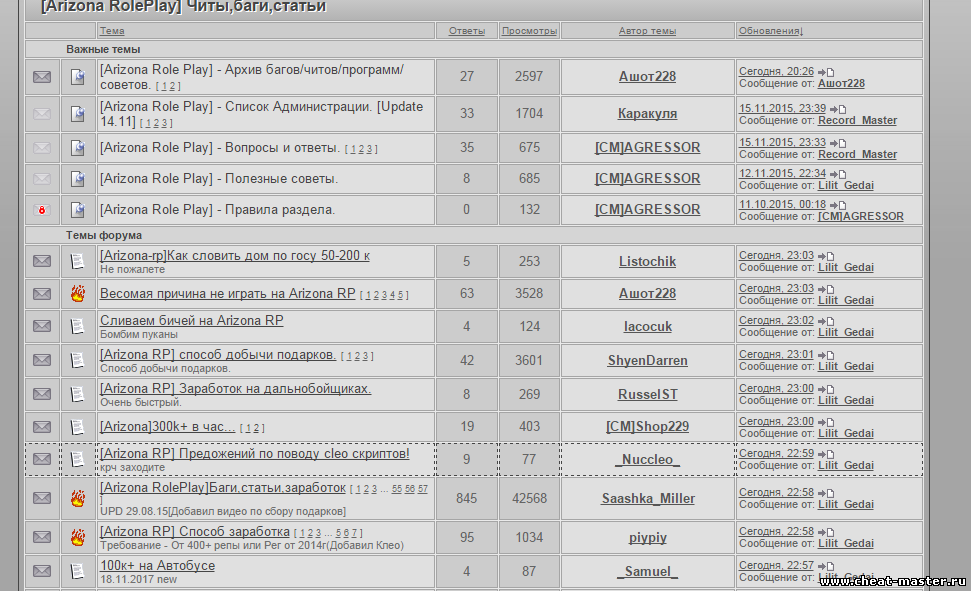971x591 pixels.
Task: Jump to page 57 of "Баги,статьи,заработок"
Action: click(423, 490)
